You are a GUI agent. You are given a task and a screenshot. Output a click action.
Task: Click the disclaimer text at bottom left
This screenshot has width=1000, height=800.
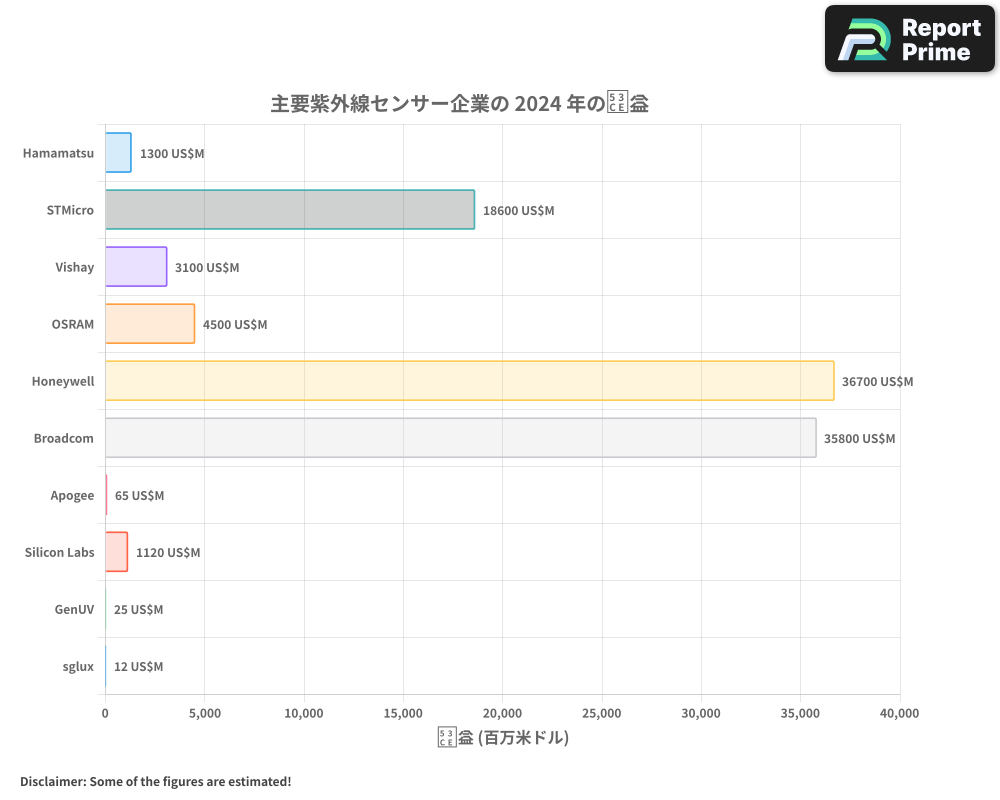click(x=154, y=781)
